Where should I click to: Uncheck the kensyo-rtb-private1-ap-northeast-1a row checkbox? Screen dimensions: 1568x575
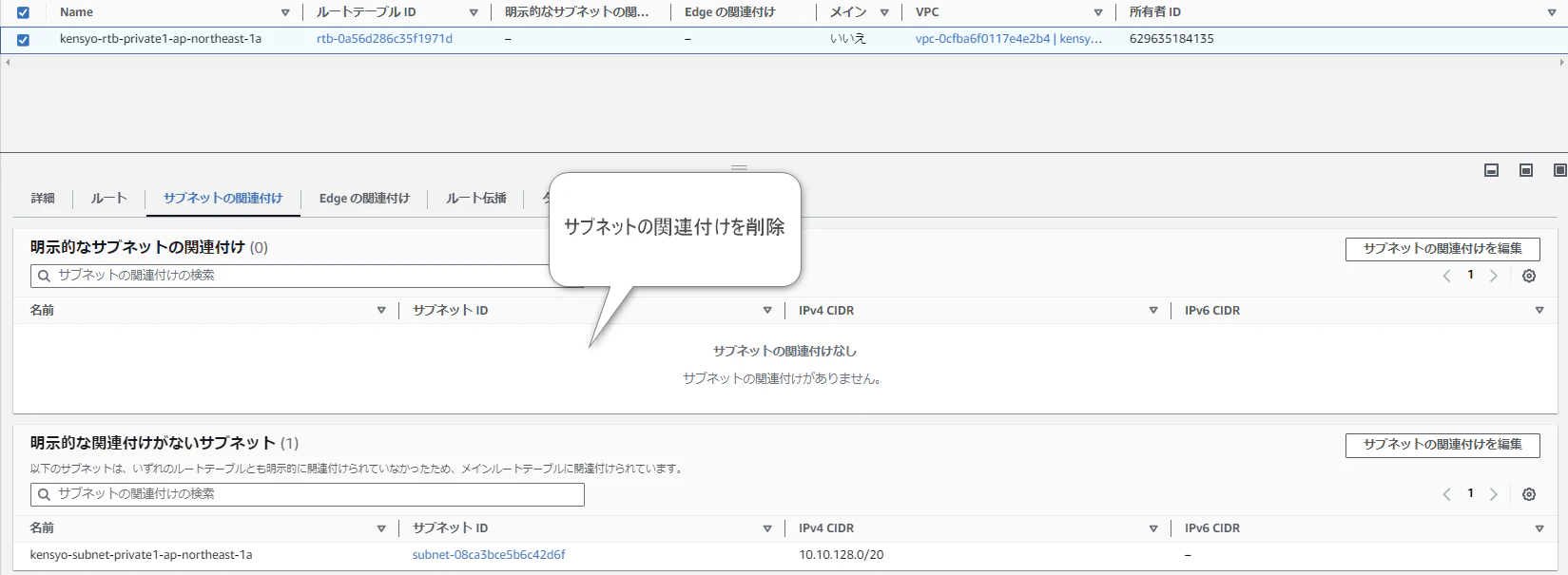coord(23,40)
